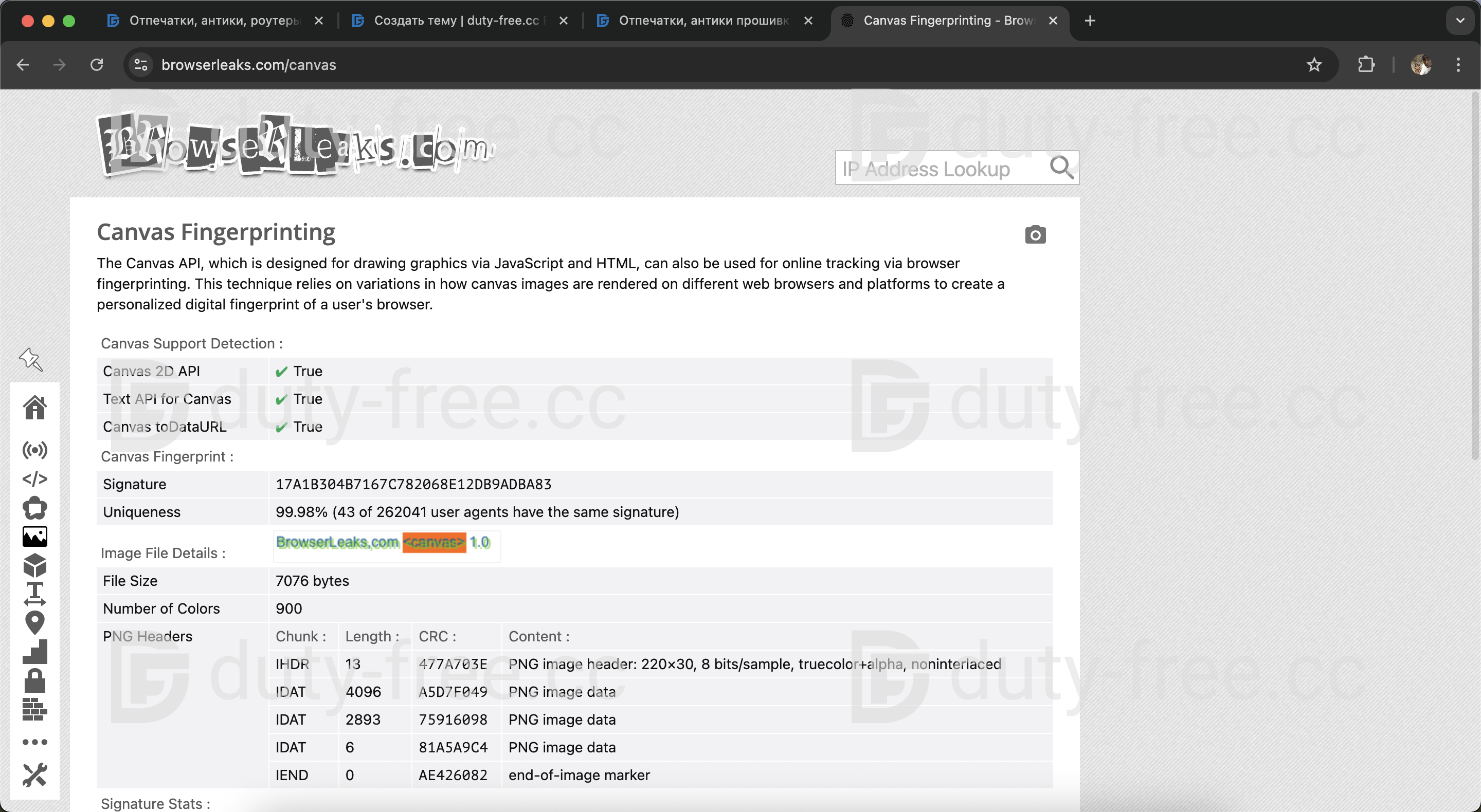Click the home icon in left sidebar
Viewport: 1481px width, 812px height.
click(34, 408)
